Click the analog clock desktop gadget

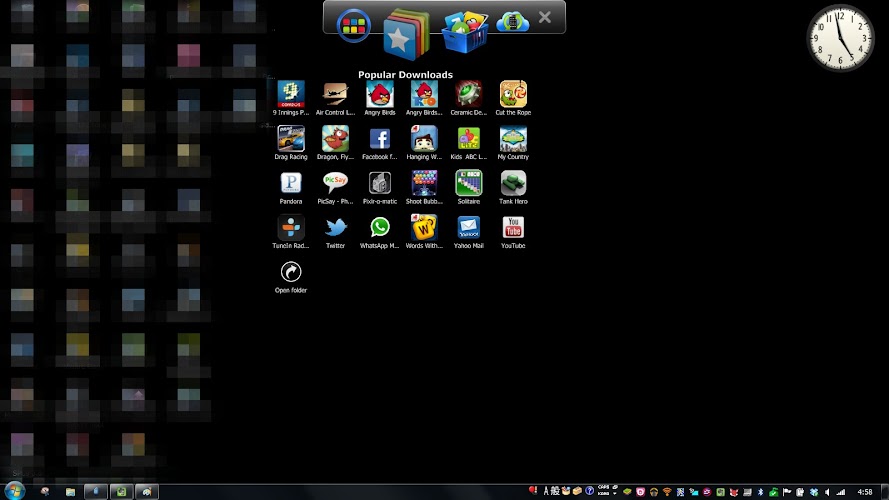840,37
